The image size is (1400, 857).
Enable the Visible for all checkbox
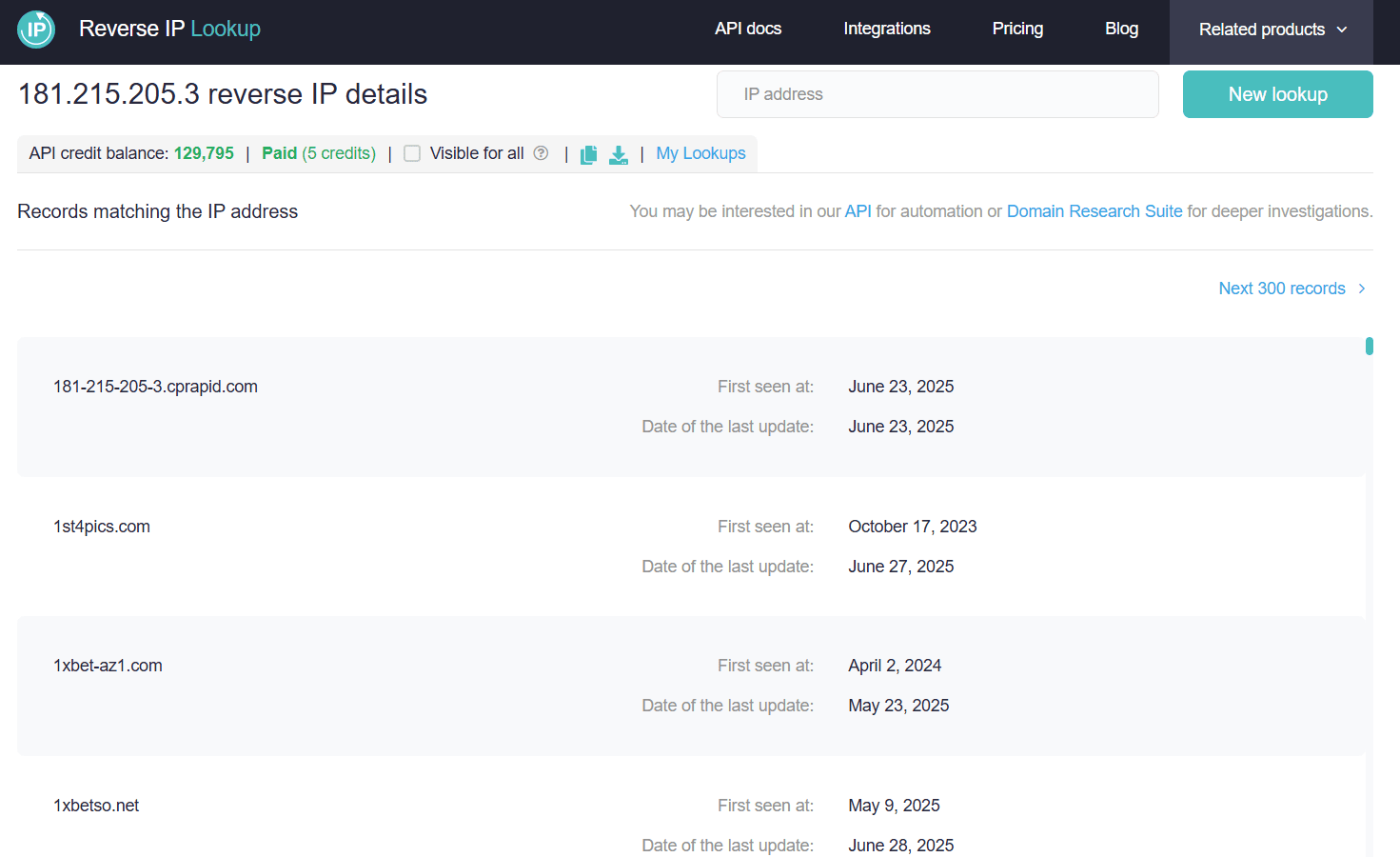click(412, 153)
